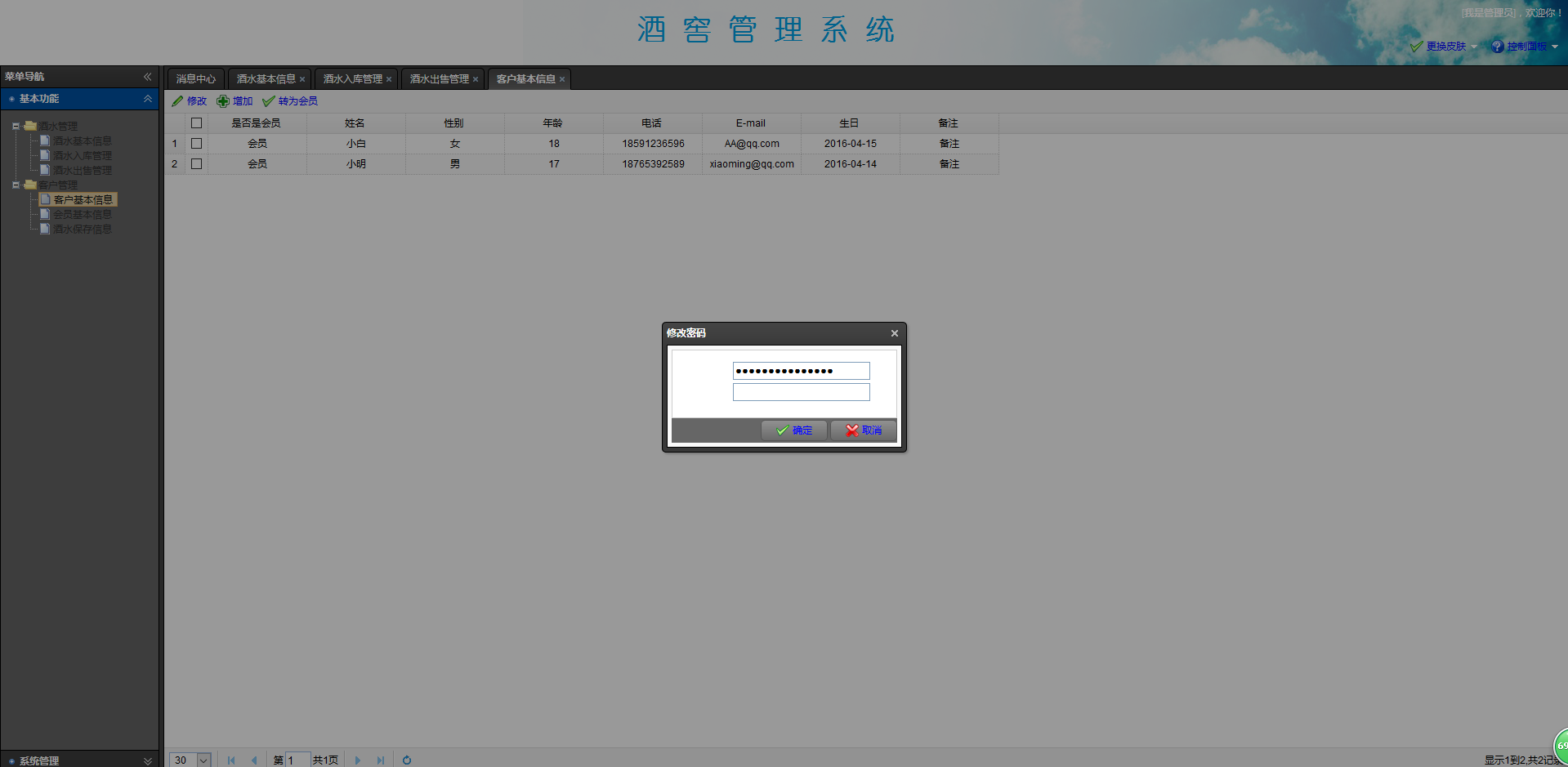Open 酒水出售管理 in the tree

(83, 171)
